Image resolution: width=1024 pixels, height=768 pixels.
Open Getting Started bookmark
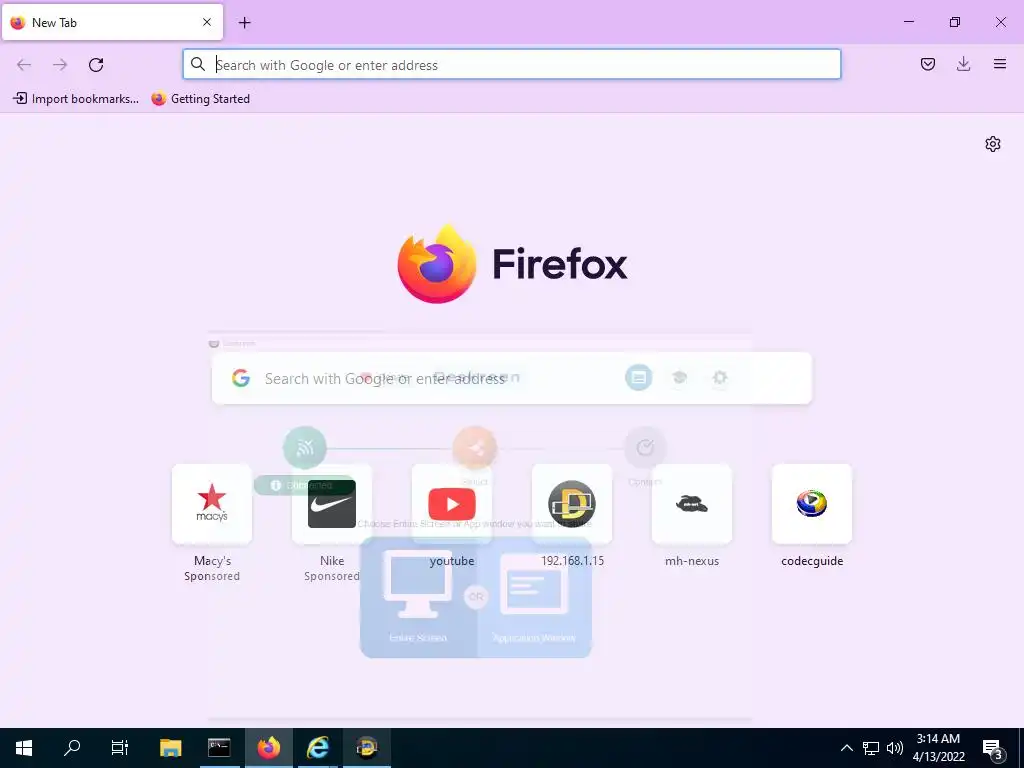[x=200, y=99]
